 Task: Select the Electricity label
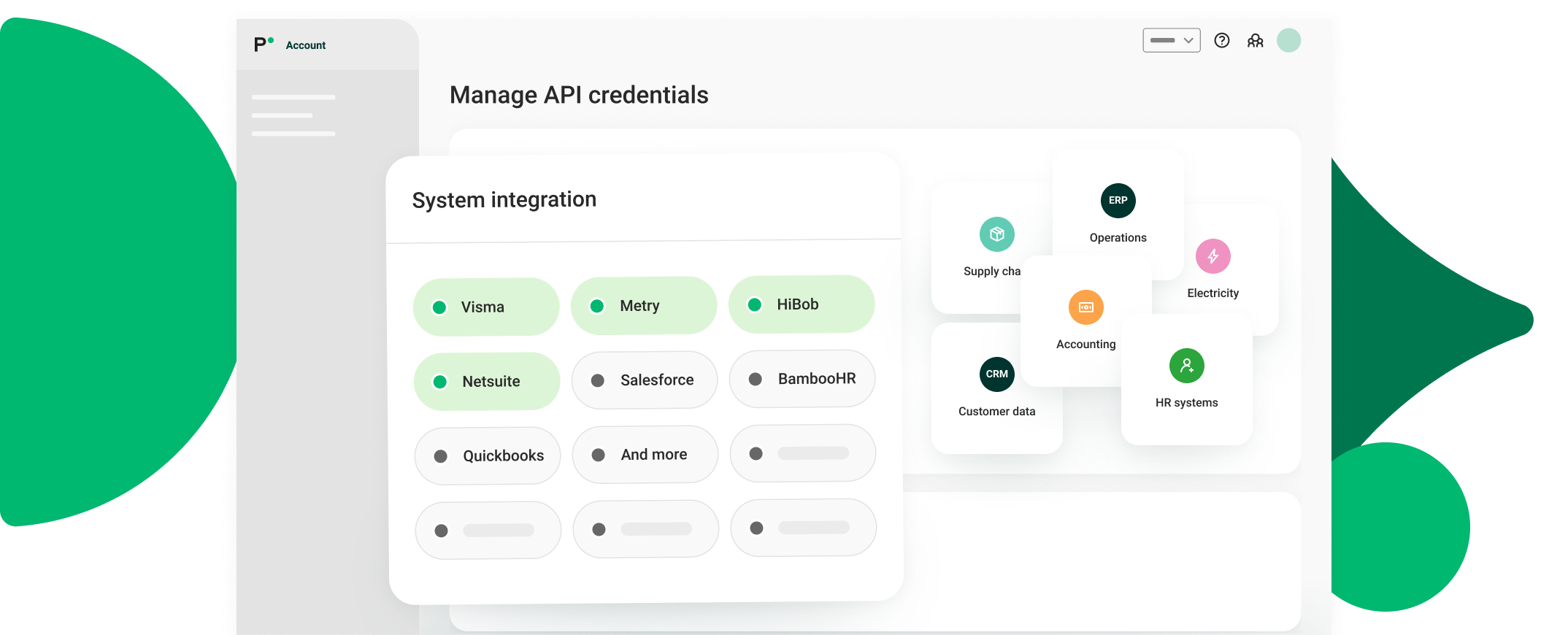click(x=1213, y=293)
